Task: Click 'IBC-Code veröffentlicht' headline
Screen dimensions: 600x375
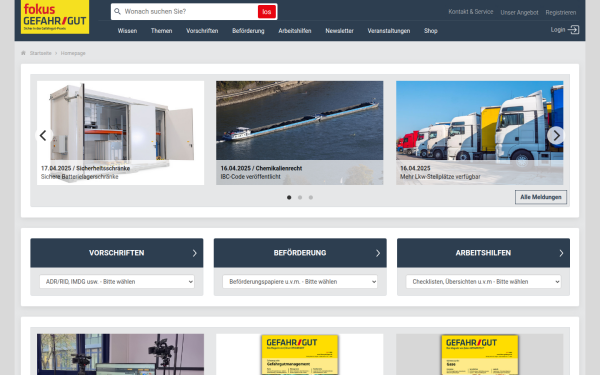Action: pyautogui.click(x=250, y=177)
